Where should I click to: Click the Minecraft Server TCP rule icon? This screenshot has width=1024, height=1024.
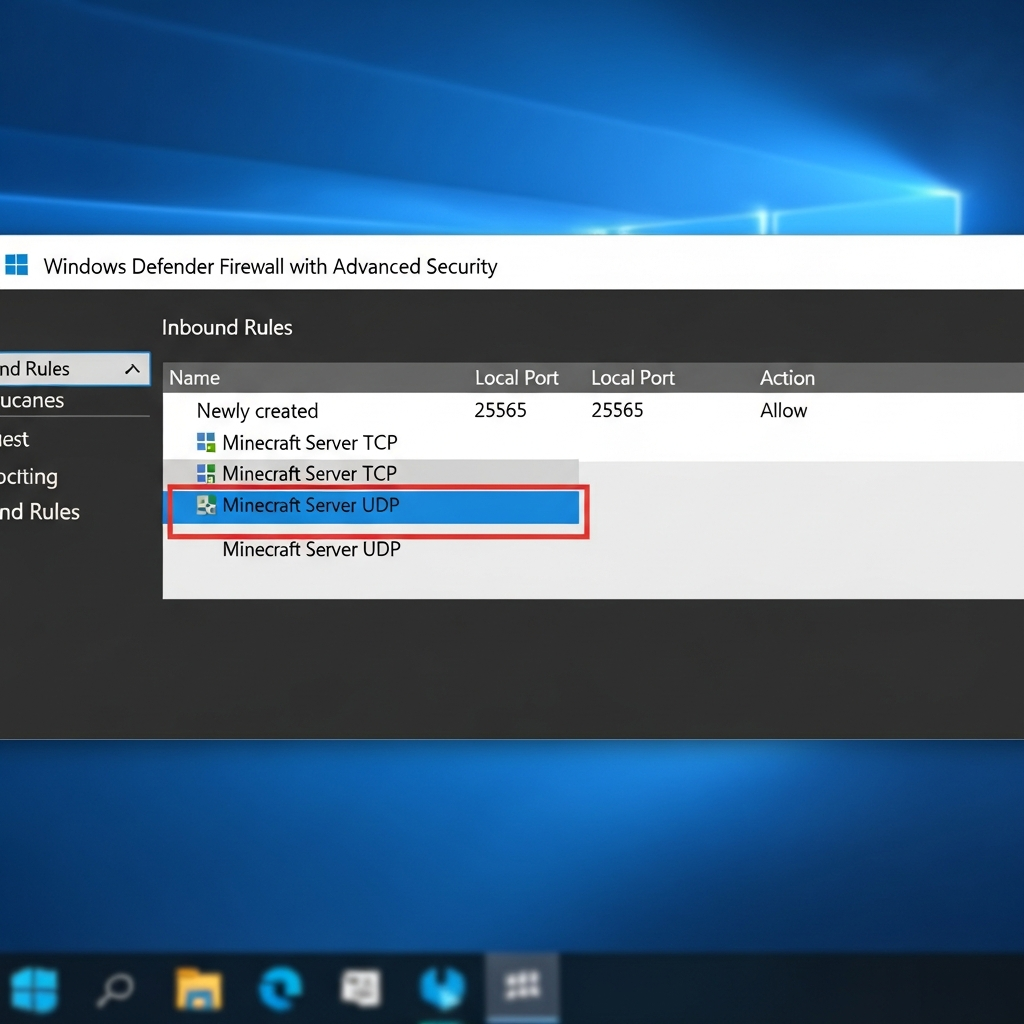pos(207,442)
